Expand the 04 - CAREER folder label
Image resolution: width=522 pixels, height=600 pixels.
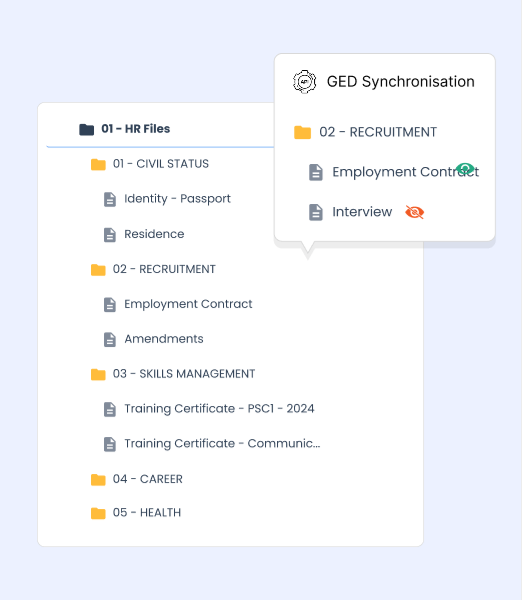coord(147,479)
